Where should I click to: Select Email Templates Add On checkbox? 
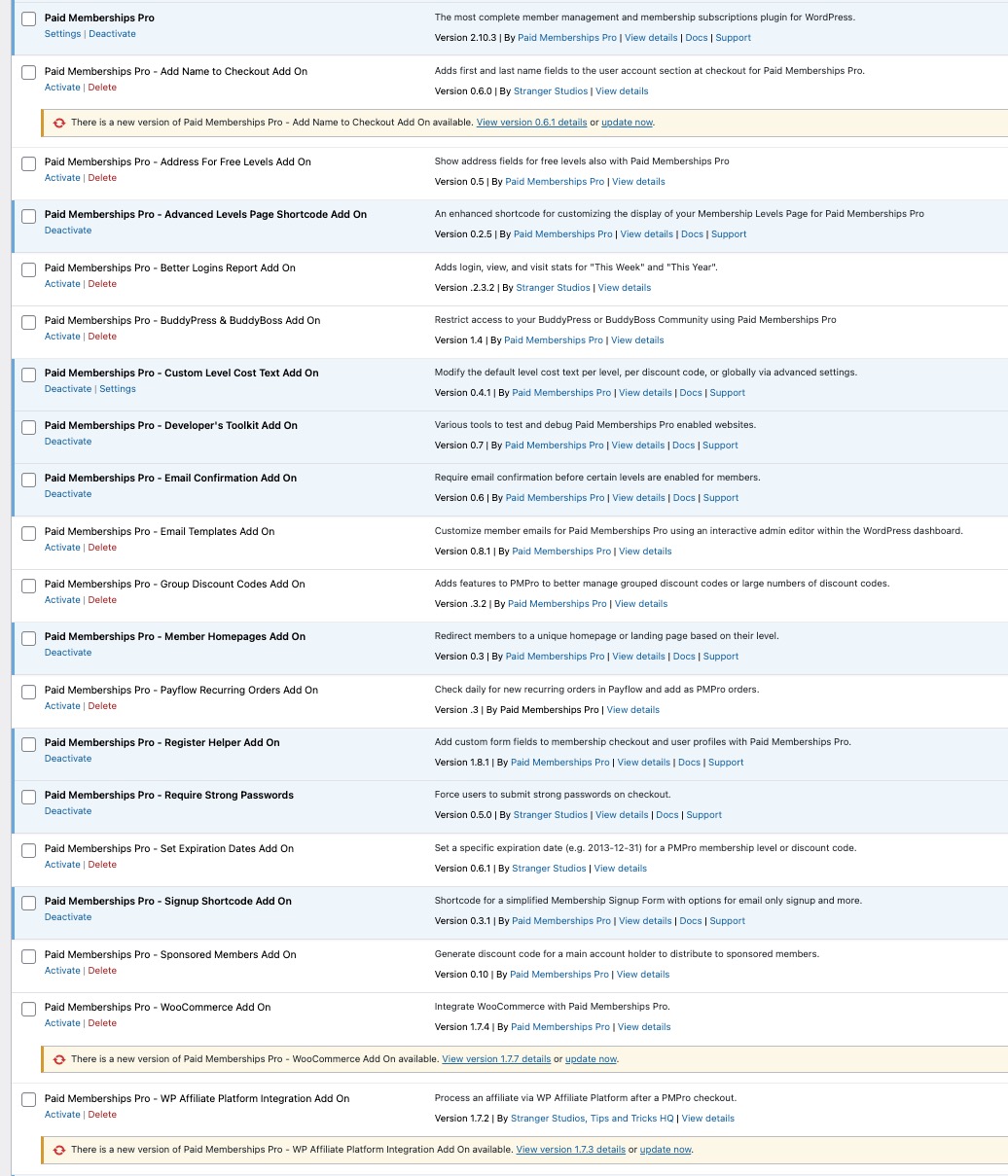point(28,533)
